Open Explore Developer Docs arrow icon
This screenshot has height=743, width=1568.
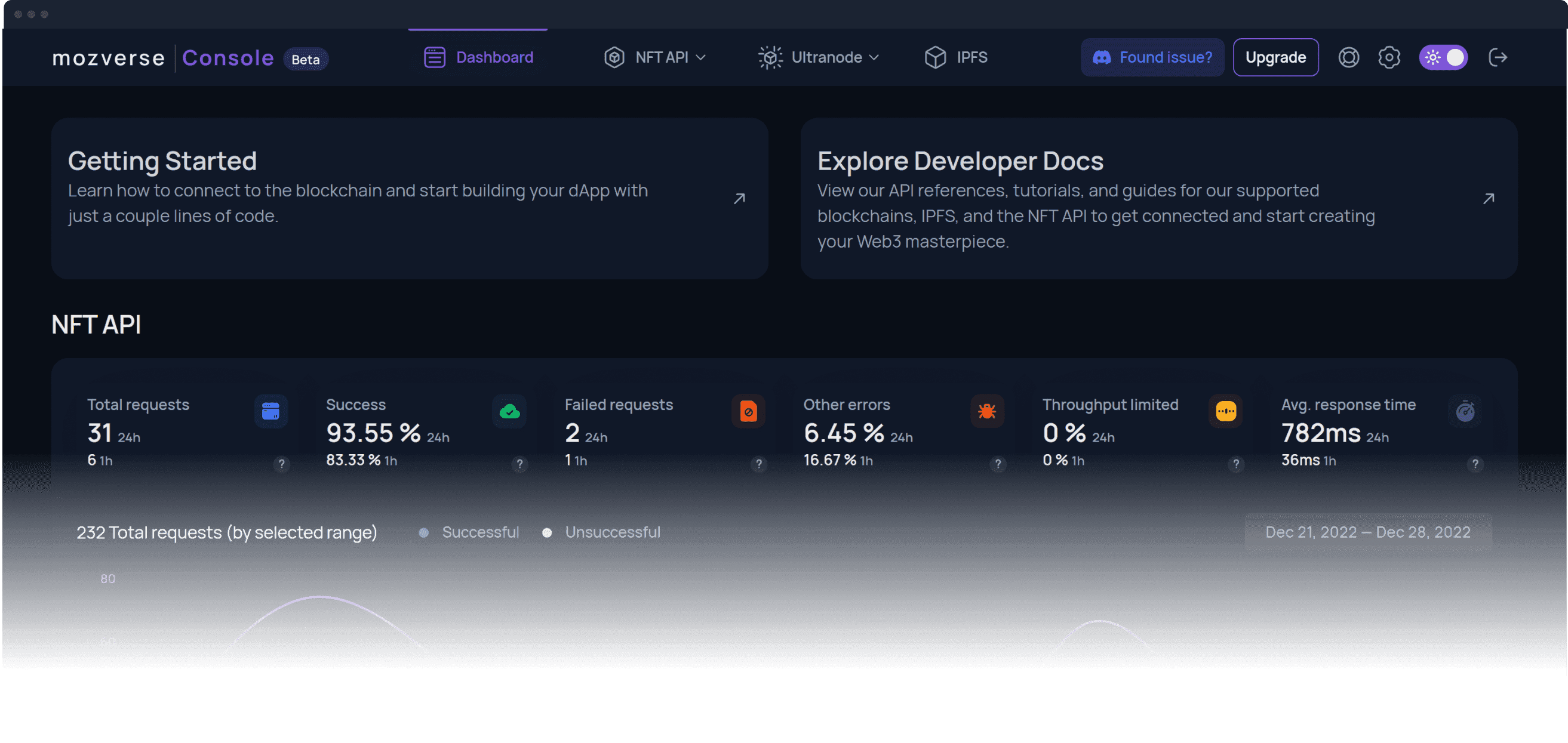[x=1488, y=198]
